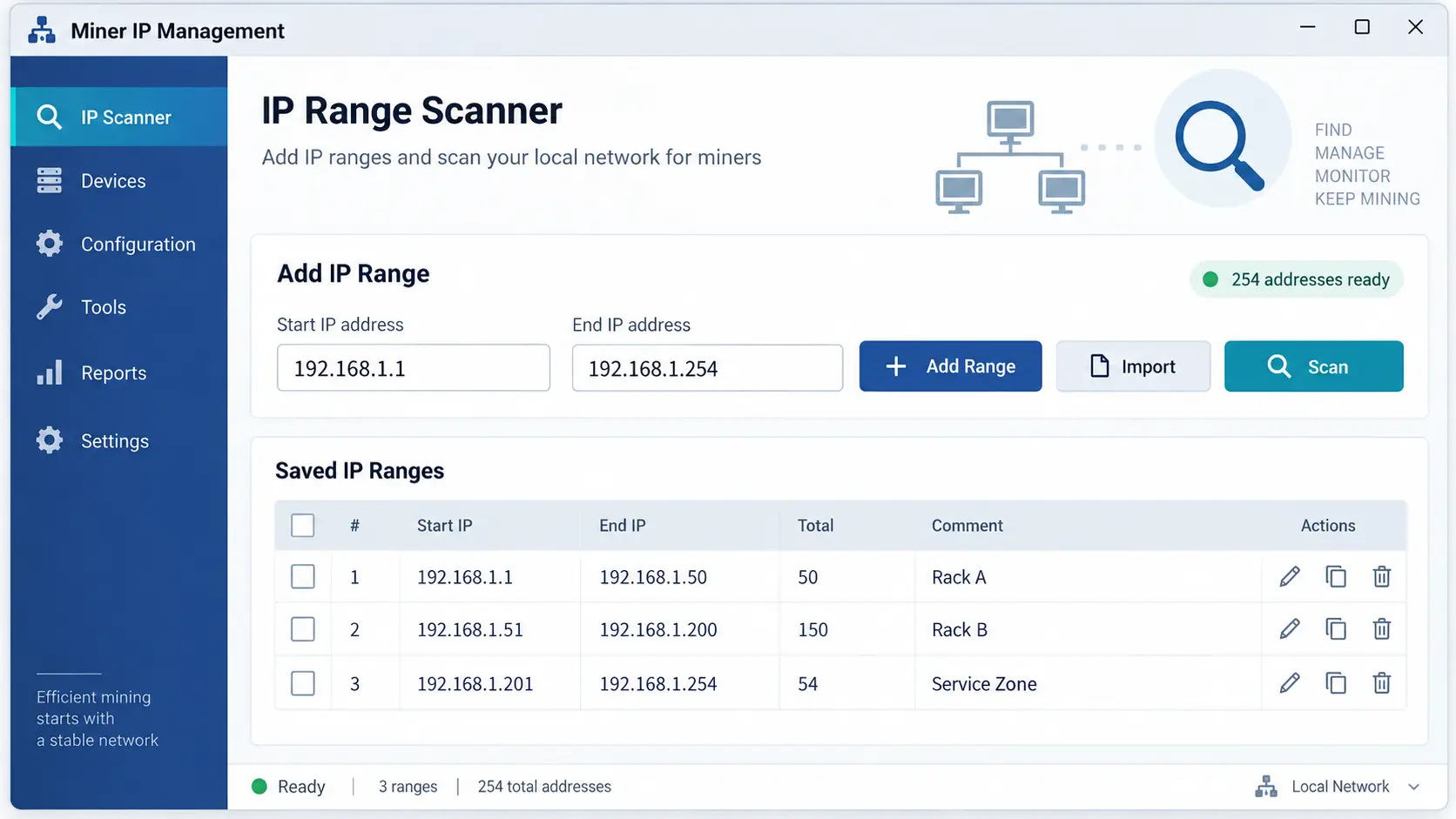Edit the Rack B range row
The height and width of the screenshot is (819, 1456).
(1290, 628)
